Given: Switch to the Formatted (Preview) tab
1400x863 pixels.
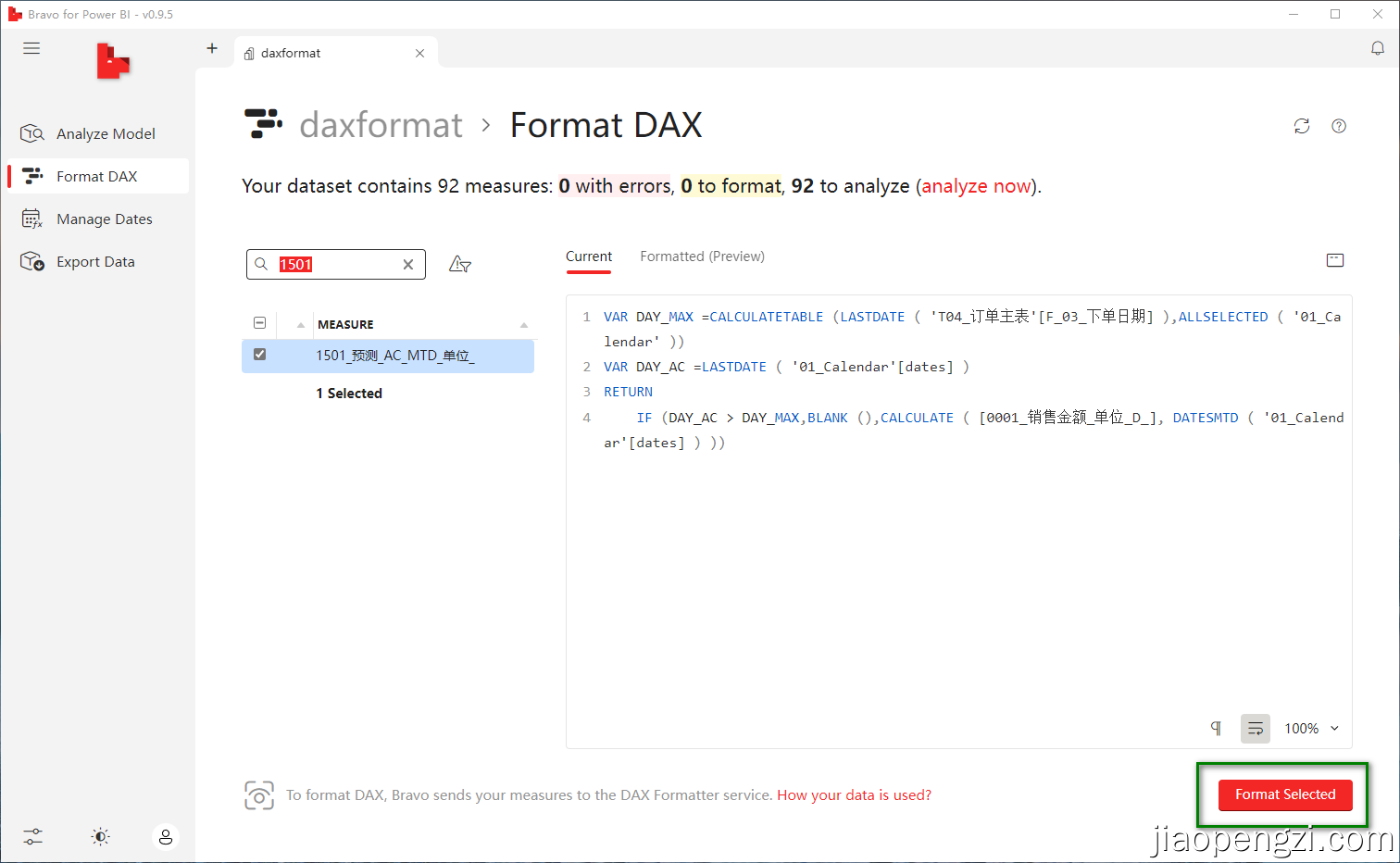Looking at the screenshot, I should click(x=703, y=256).
